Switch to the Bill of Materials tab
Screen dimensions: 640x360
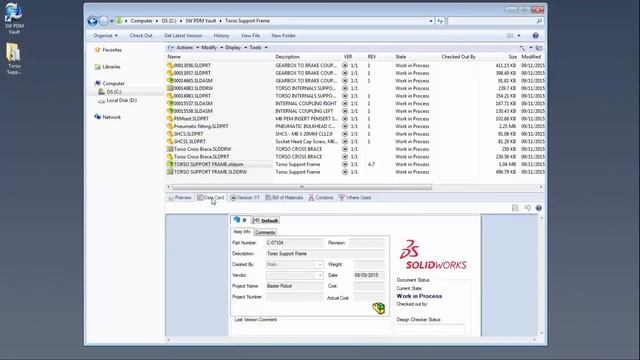click(284, 198)
